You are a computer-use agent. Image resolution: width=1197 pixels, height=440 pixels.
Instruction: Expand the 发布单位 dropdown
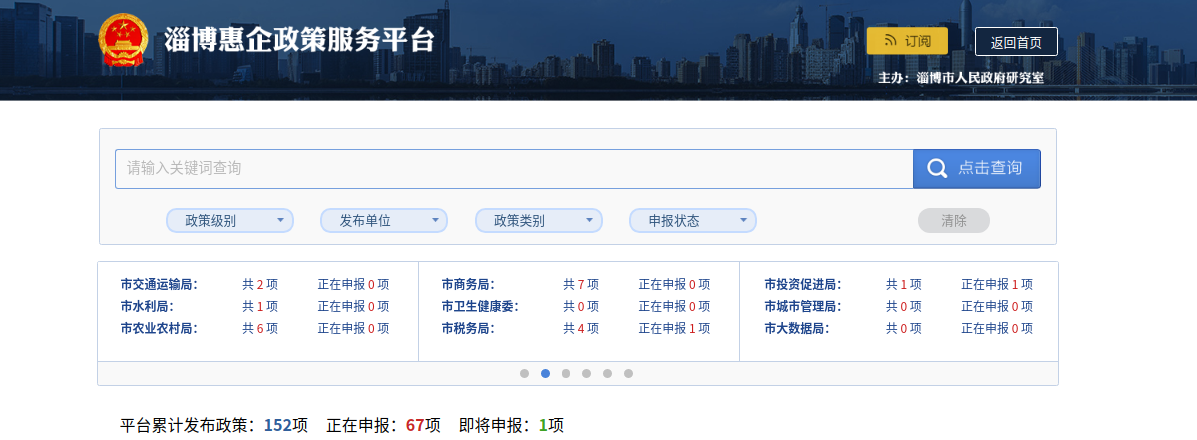point(383,221)
